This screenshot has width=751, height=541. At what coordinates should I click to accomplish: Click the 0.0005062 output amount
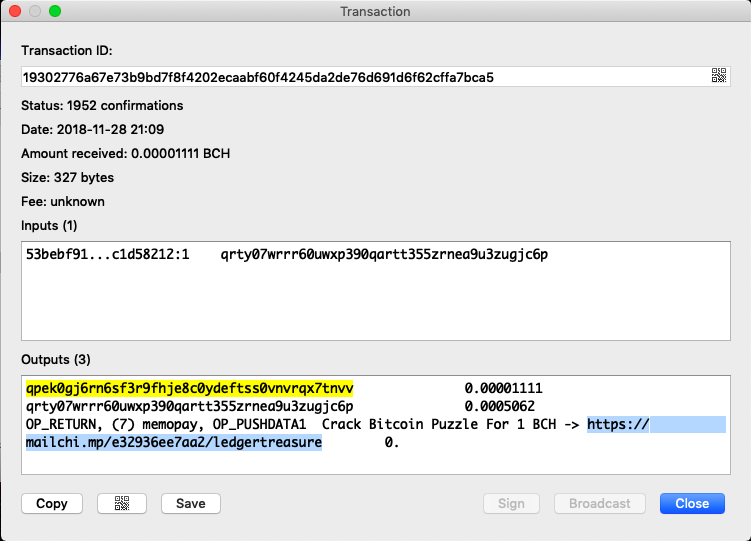(500, 406)
